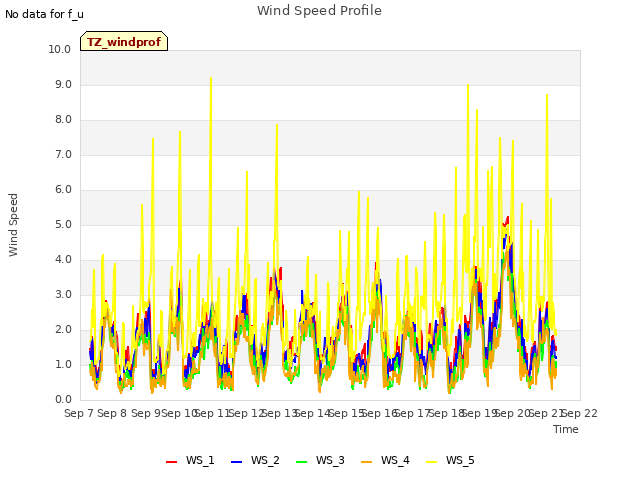Click the red WS_1 legend swatch
This screenshot has width=640, height=480.
coord(171,462)
